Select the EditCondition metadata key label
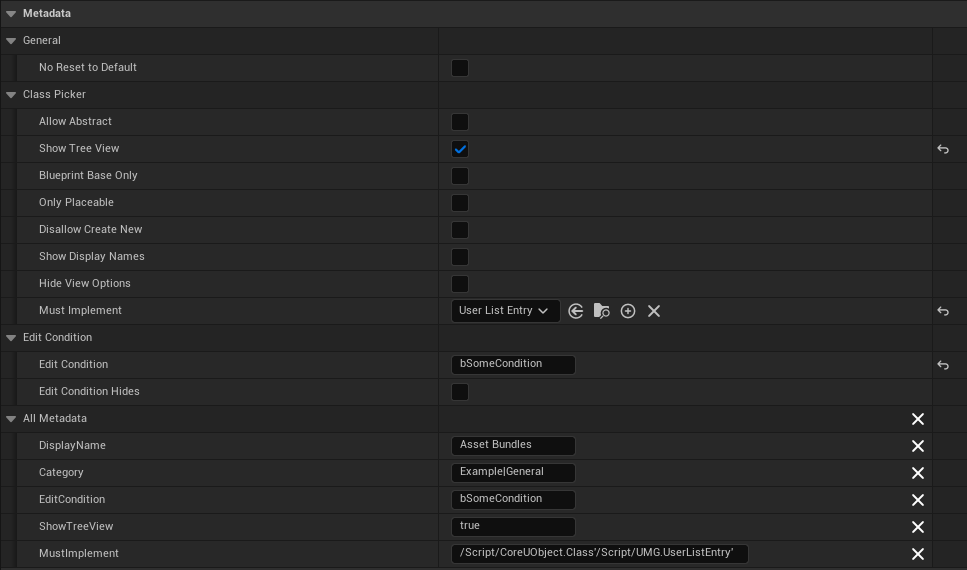The width and height of the screenshot is (967, 570). 72,499
